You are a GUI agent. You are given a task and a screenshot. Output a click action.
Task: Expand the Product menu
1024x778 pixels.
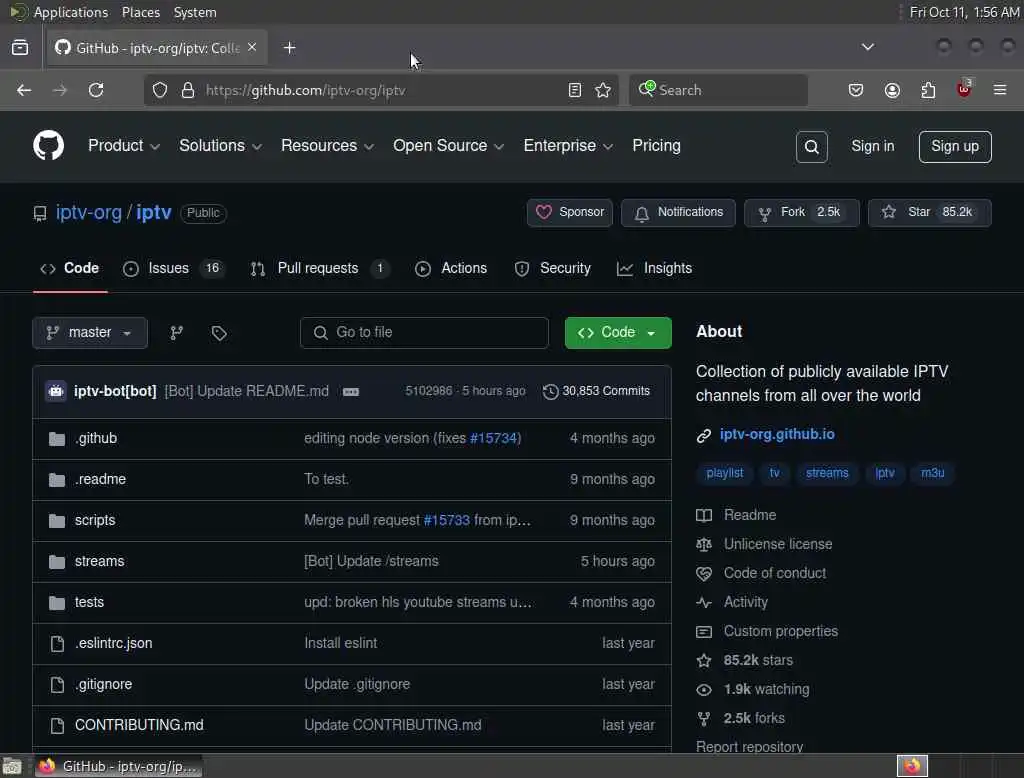pyautogui.click(x=123, y=146)
